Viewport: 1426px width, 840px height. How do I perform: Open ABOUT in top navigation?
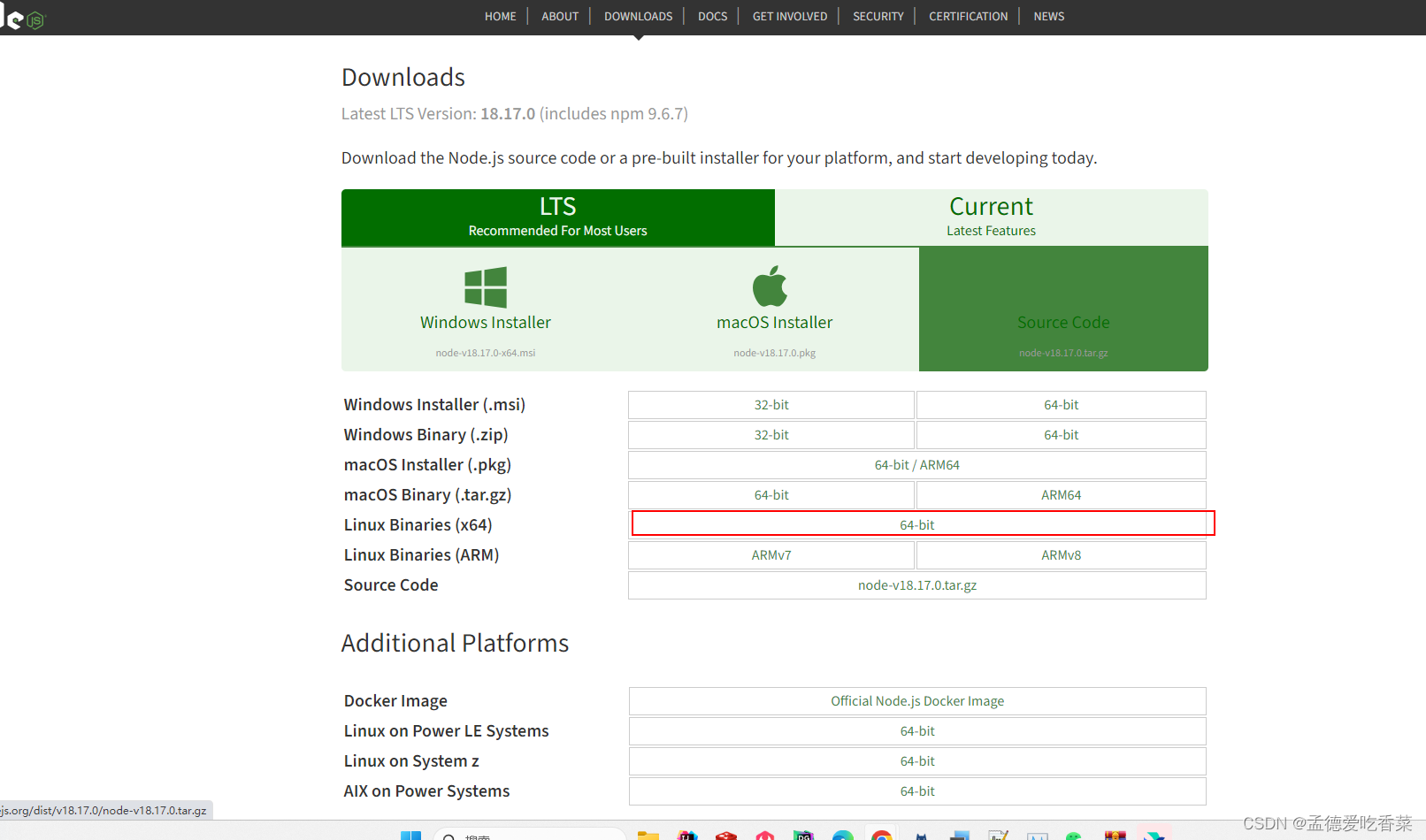pyautogui.click(x=560, y=16)
